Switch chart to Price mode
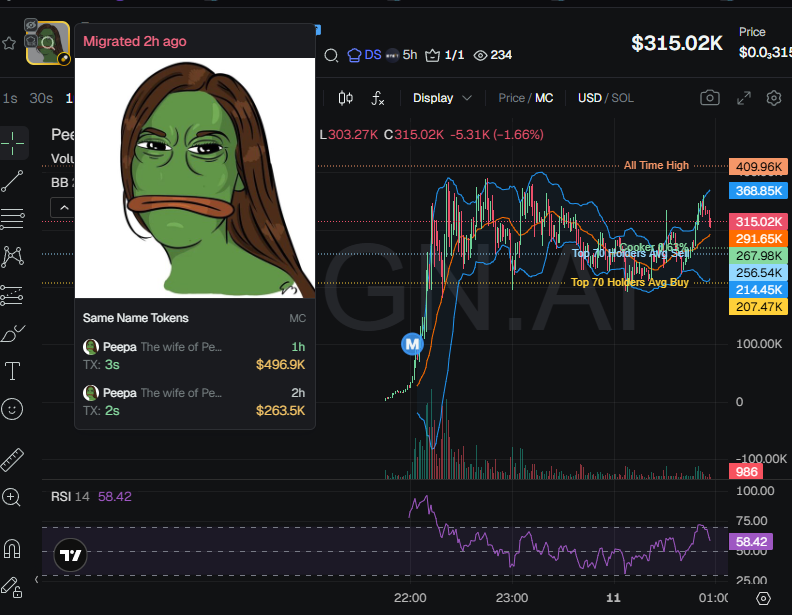Viewport: 792px width, 615px height. click(511, 98)
